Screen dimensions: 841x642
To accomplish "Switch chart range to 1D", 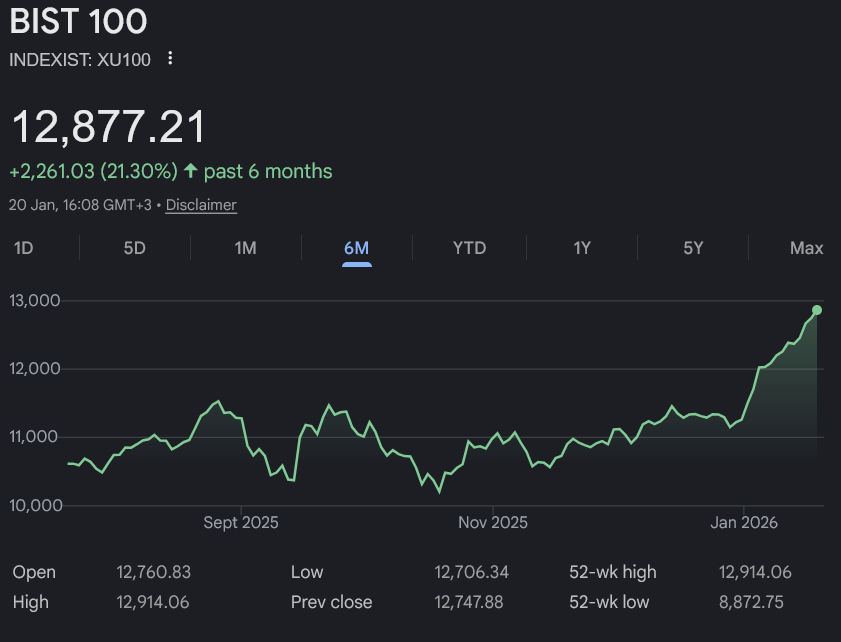I will [24, 248].
